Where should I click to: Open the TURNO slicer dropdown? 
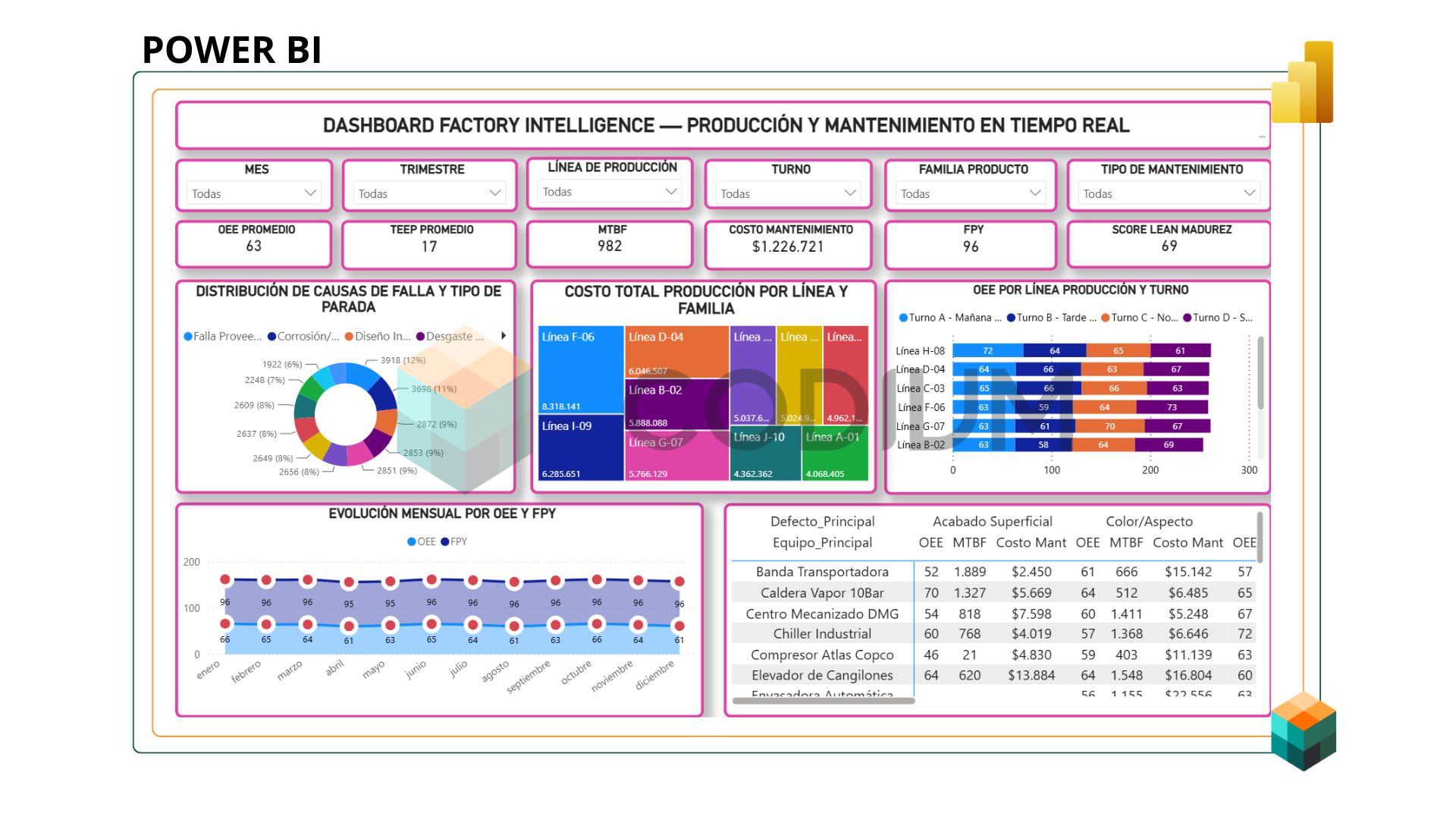click(x=789, y=193)
